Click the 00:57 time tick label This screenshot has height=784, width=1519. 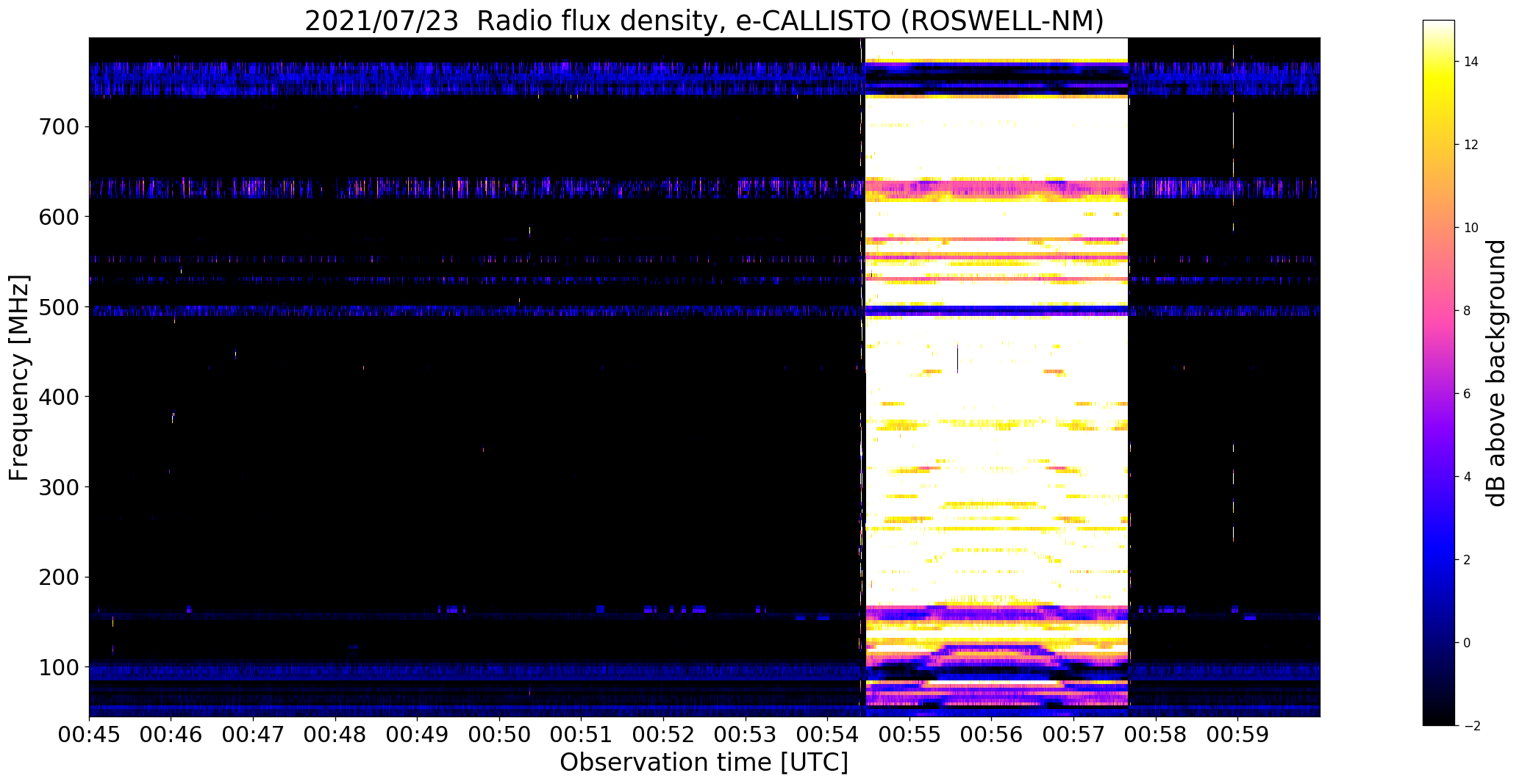pyautogui.click(x=1074, y=733)
